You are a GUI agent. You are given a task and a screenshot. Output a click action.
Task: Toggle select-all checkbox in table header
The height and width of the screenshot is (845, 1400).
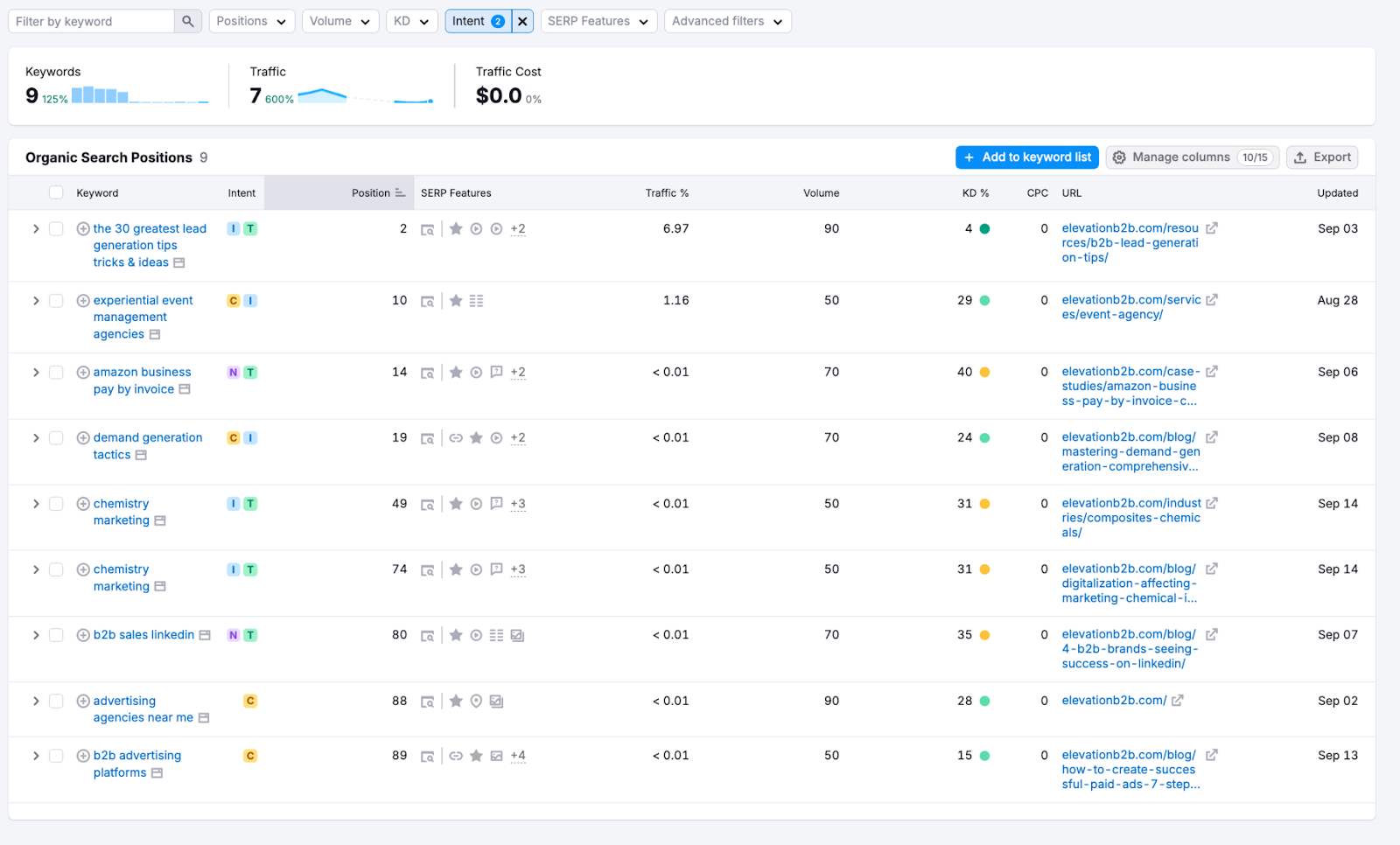click(x=56, y=192)
